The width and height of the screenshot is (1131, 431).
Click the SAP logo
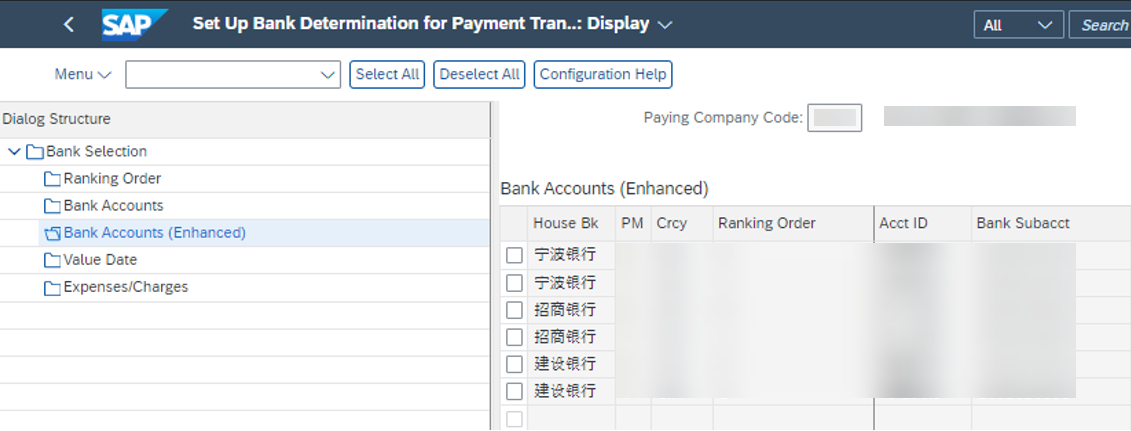tap(135, 25)
